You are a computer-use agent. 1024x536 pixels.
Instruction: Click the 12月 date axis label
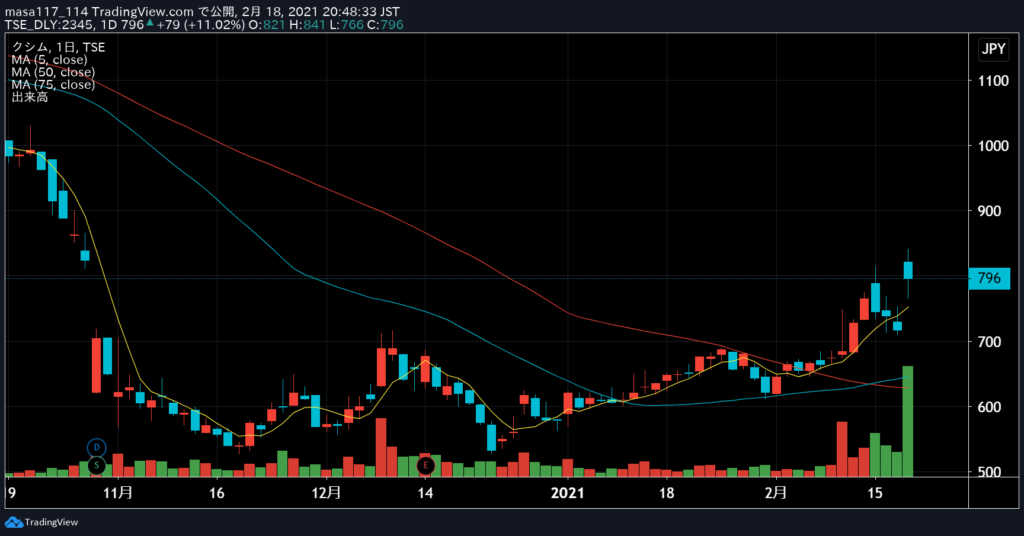pyautogui.click(x=326, y=492)
